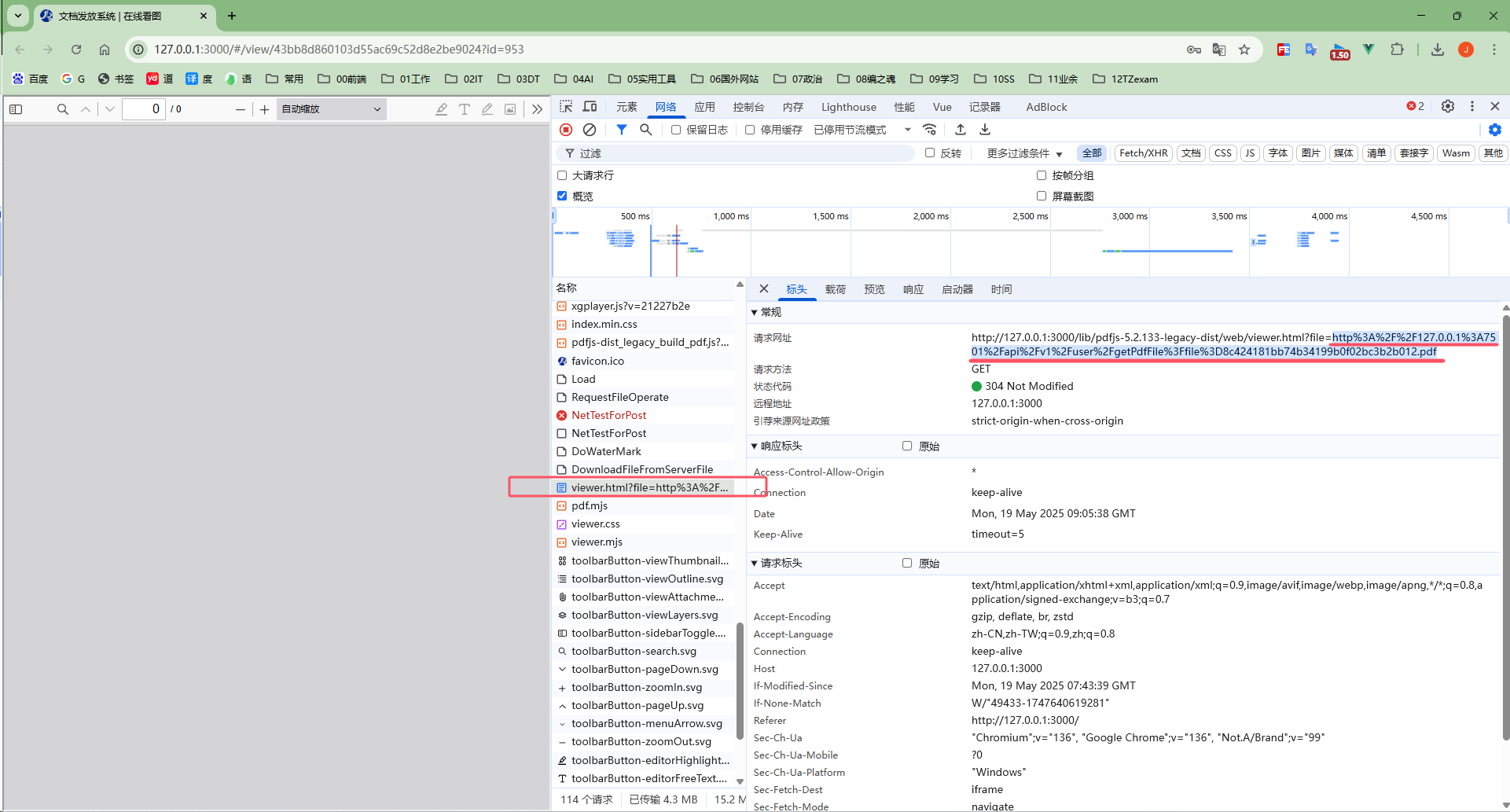This screenshot has width=1510, height=812.
Task: Open DevTools settings gear
Action: (1448, 107)
